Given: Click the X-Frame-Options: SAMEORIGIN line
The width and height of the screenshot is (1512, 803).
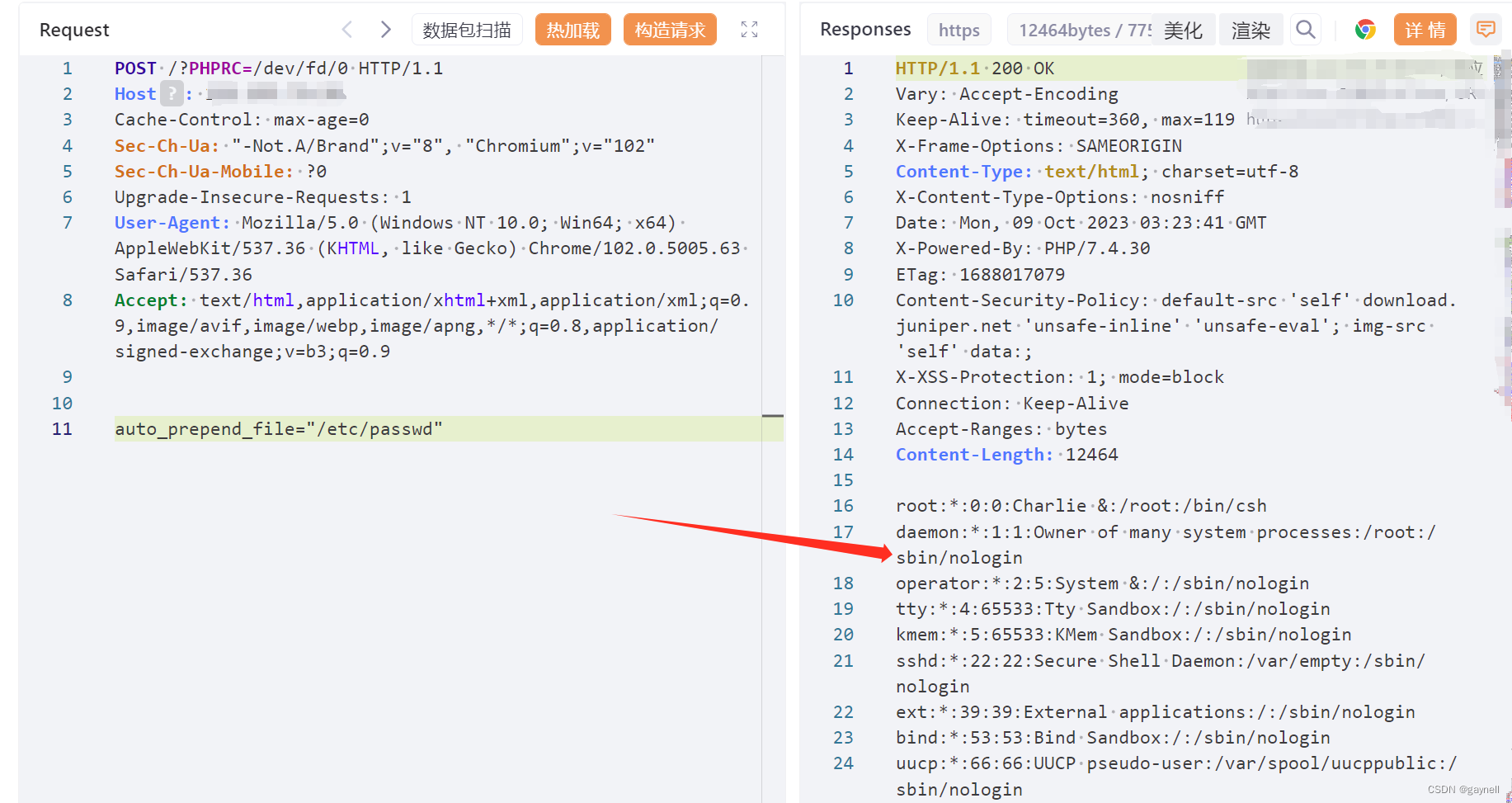Looking at the screenshot, I should point(1039,146).
